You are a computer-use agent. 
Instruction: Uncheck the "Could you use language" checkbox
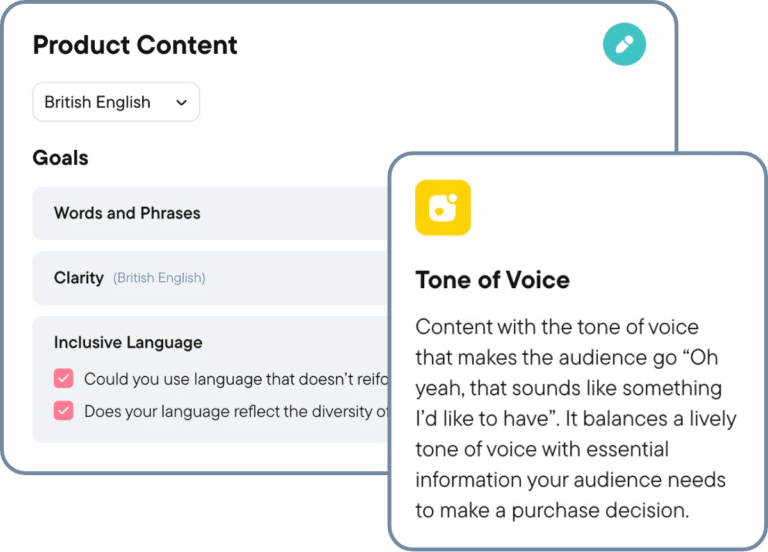click(63, 379)
